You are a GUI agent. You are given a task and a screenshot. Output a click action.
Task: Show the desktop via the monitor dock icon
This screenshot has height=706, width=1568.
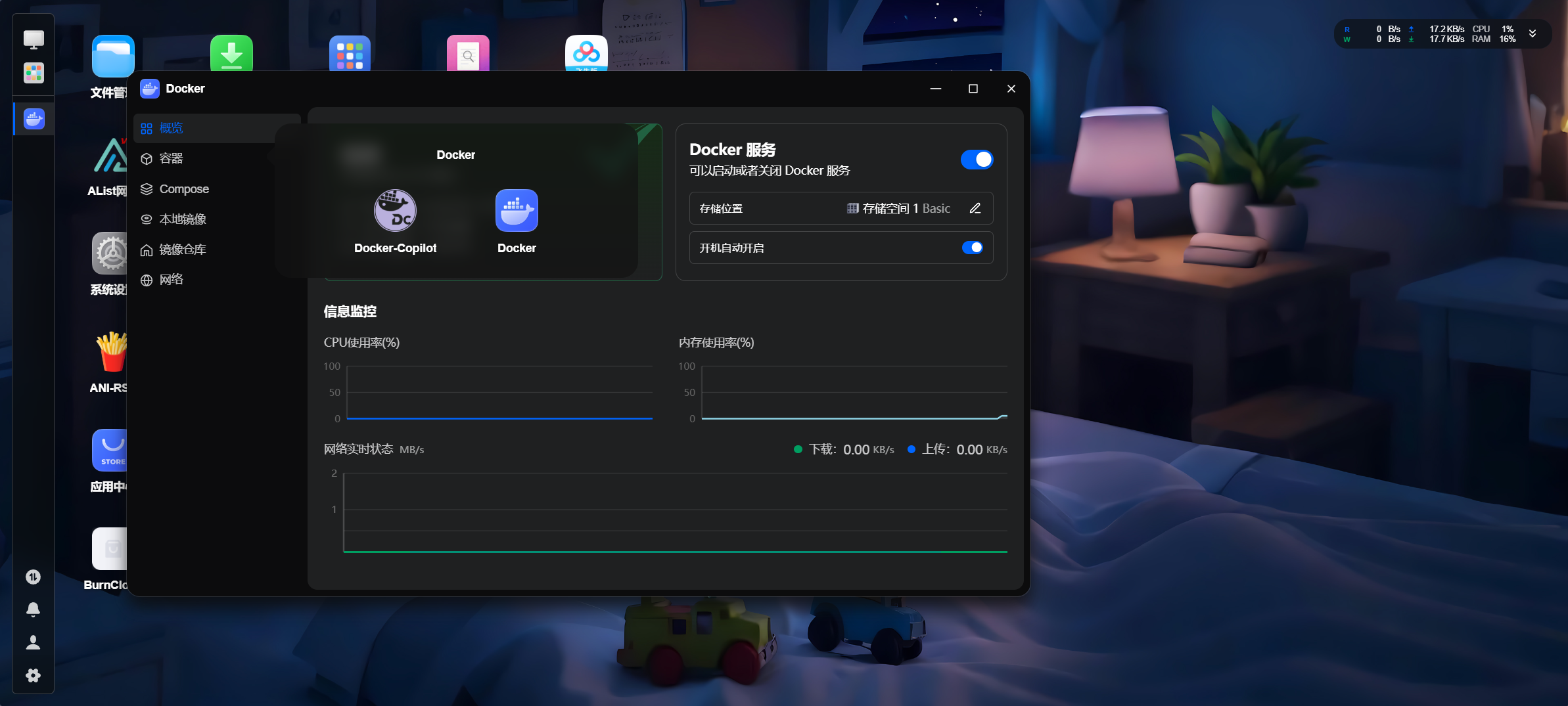pos(34,39)
